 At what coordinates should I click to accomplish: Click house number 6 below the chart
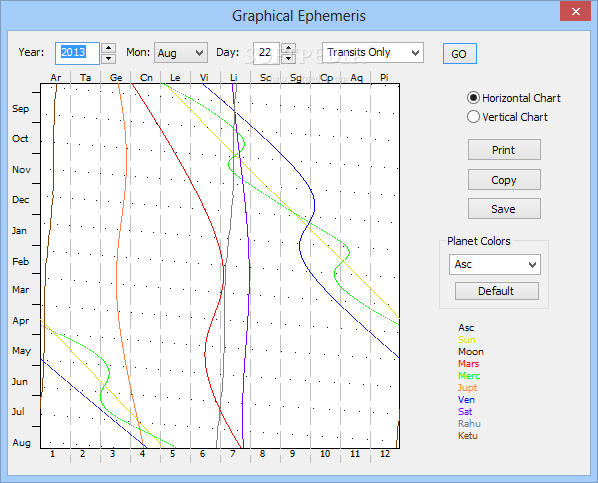(x=202, y=454)
